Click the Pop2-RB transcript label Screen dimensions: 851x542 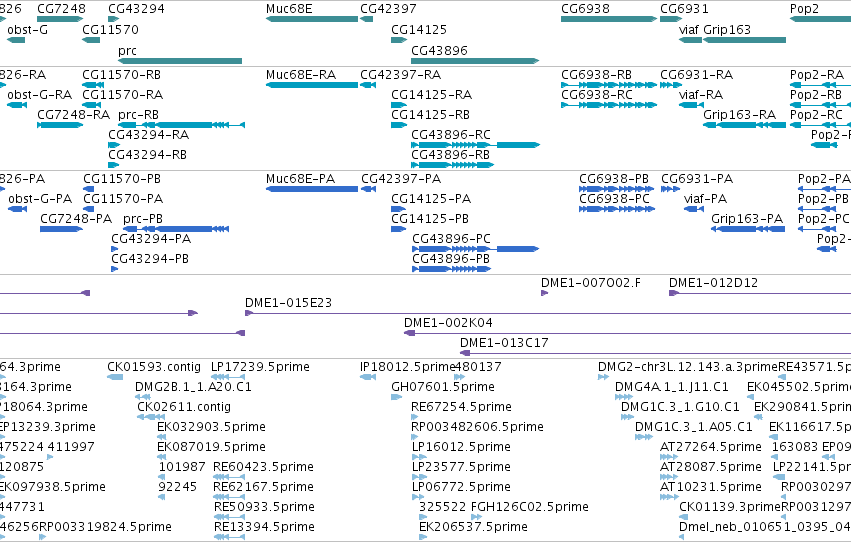(816, 94)
